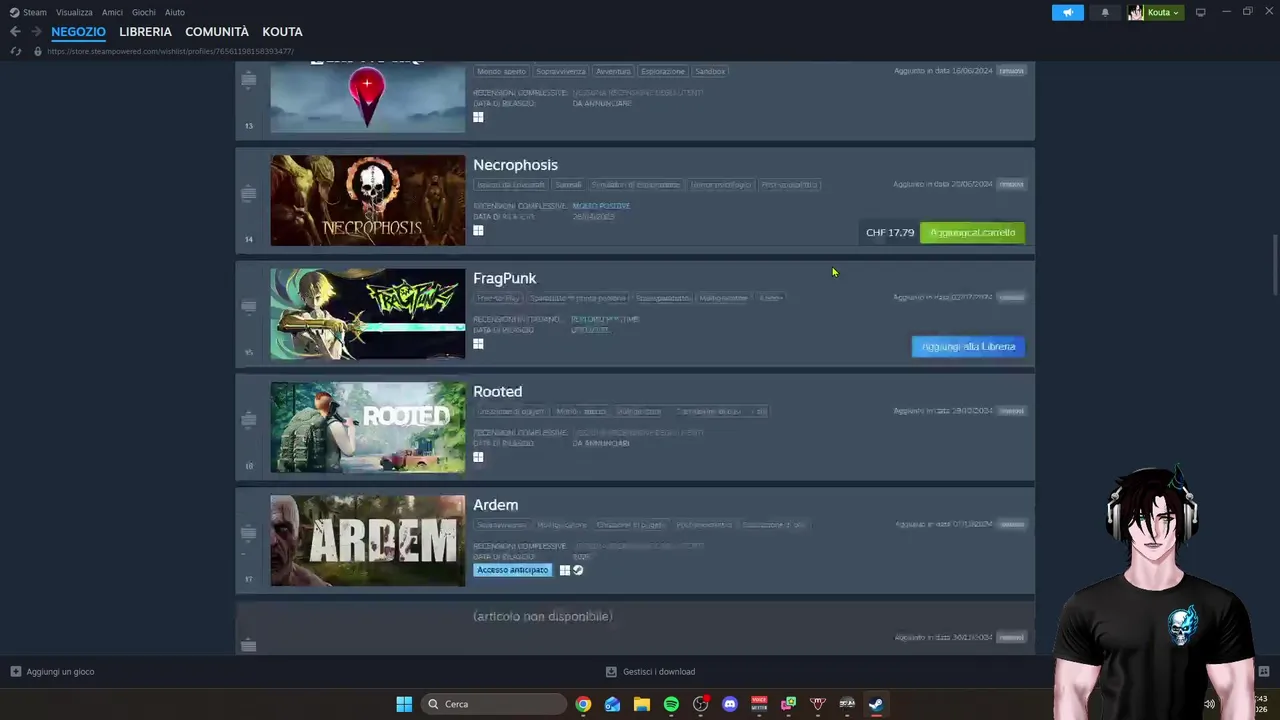Click Big Picture mode monitor icon
Screen dimensions: 1280x720
coord(1201,12)
